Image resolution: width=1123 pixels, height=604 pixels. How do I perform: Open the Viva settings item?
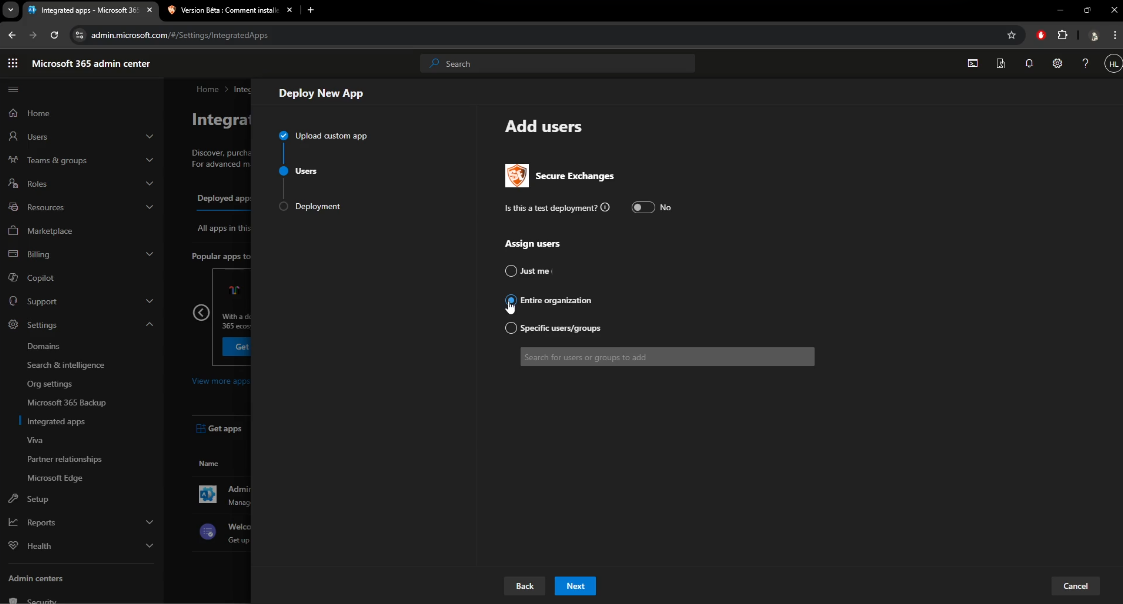pyautogui.click(x=34, y=440)
